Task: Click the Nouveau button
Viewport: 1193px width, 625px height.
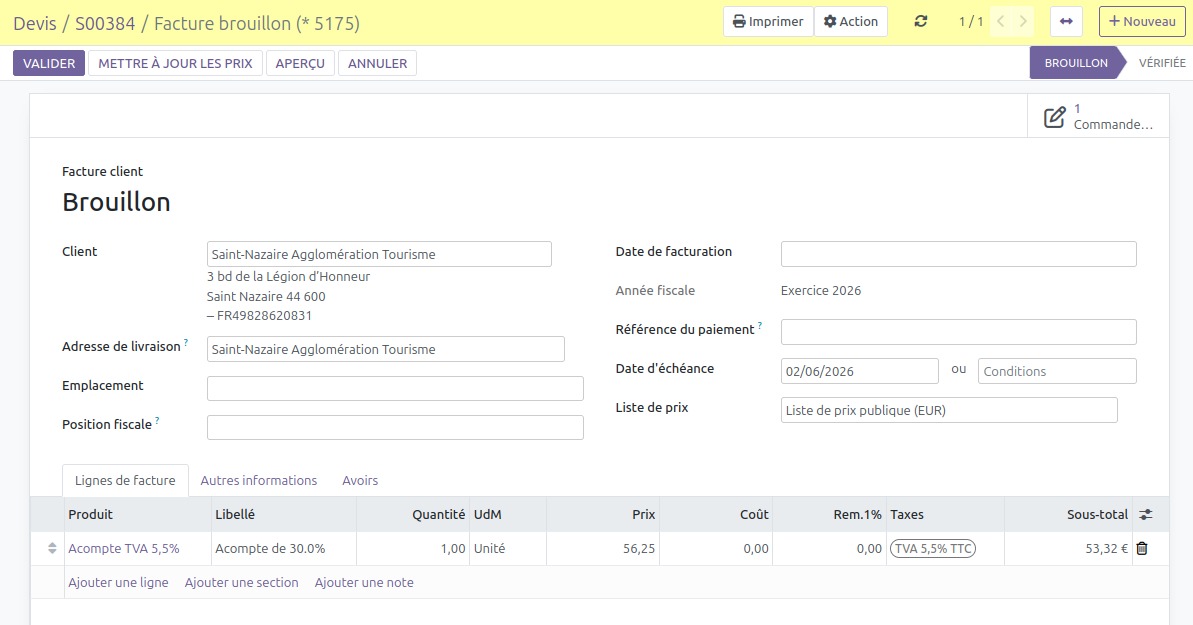Action: click(x=1142, y=21)
